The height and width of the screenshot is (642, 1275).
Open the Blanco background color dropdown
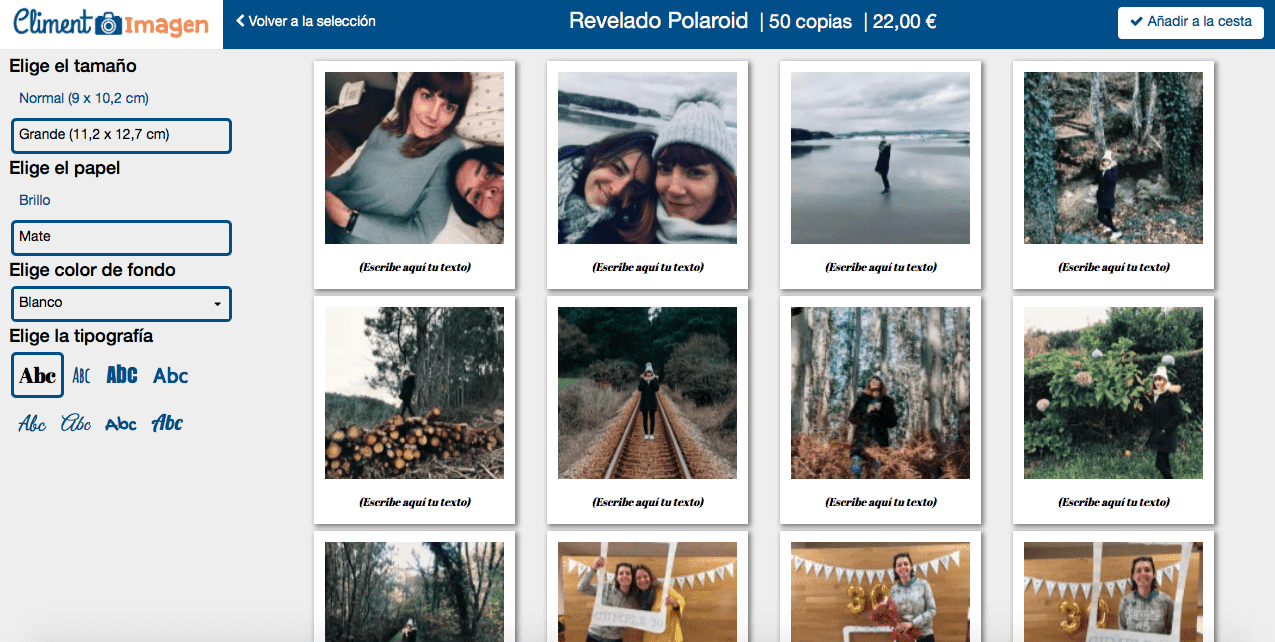pyautogui.click(x=121, y=303)
